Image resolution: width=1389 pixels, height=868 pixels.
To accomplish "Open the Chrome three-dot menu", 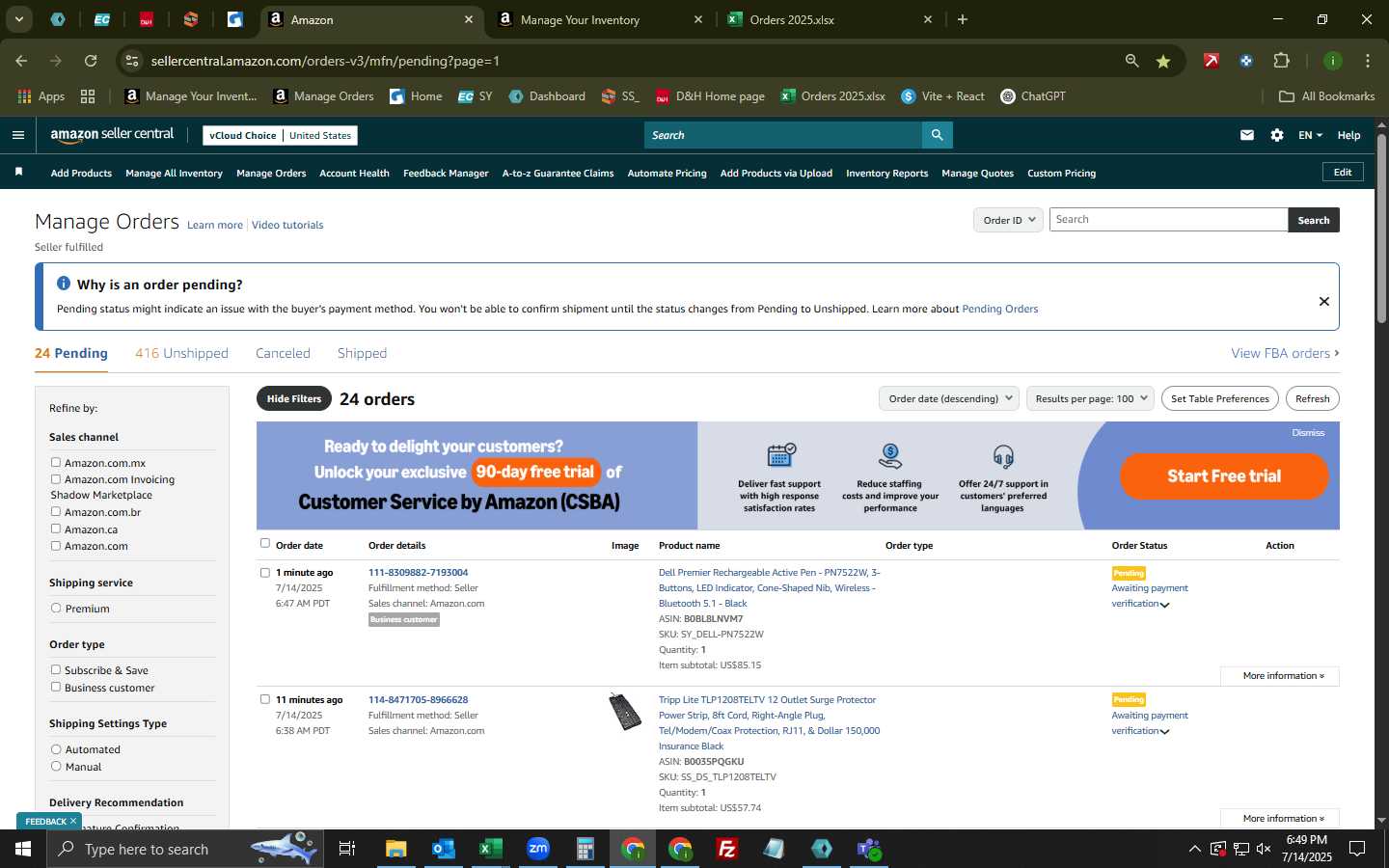I will coord(1368,61).
